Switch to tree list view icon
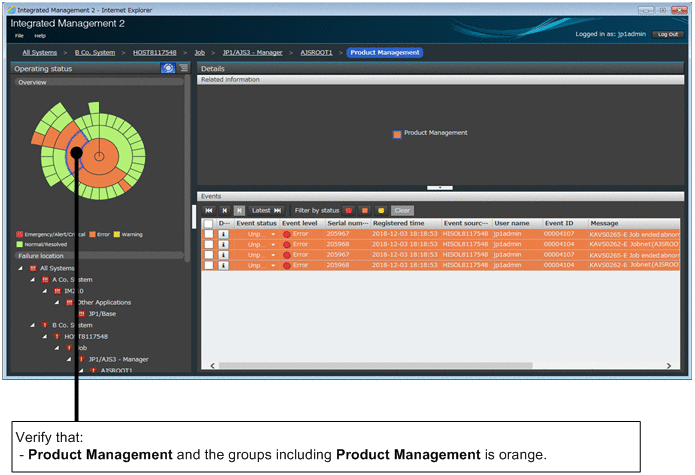This screenshot has width=695, height=475. click(x=183, y=68)
